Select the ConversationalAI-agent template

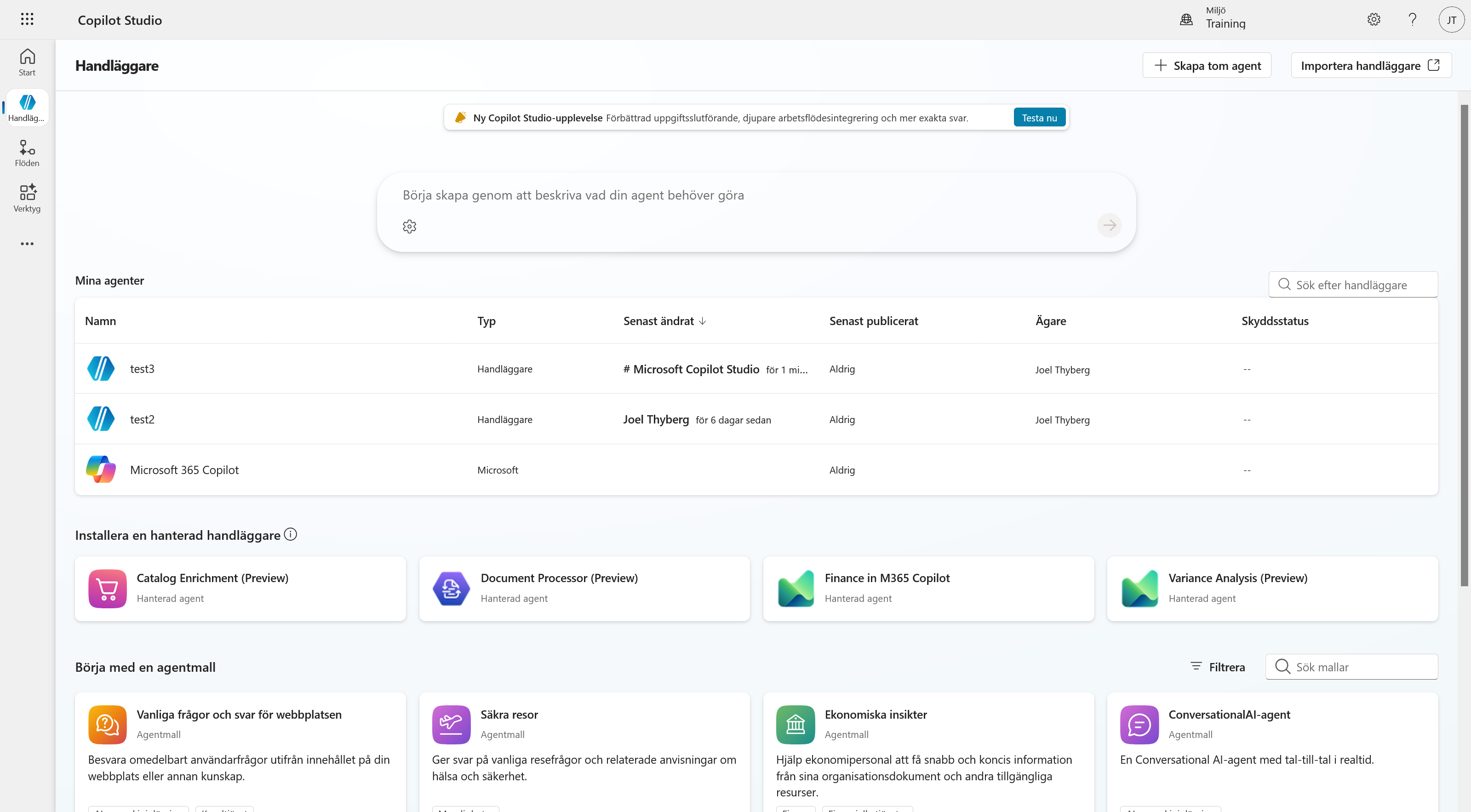click(1272, 753)
